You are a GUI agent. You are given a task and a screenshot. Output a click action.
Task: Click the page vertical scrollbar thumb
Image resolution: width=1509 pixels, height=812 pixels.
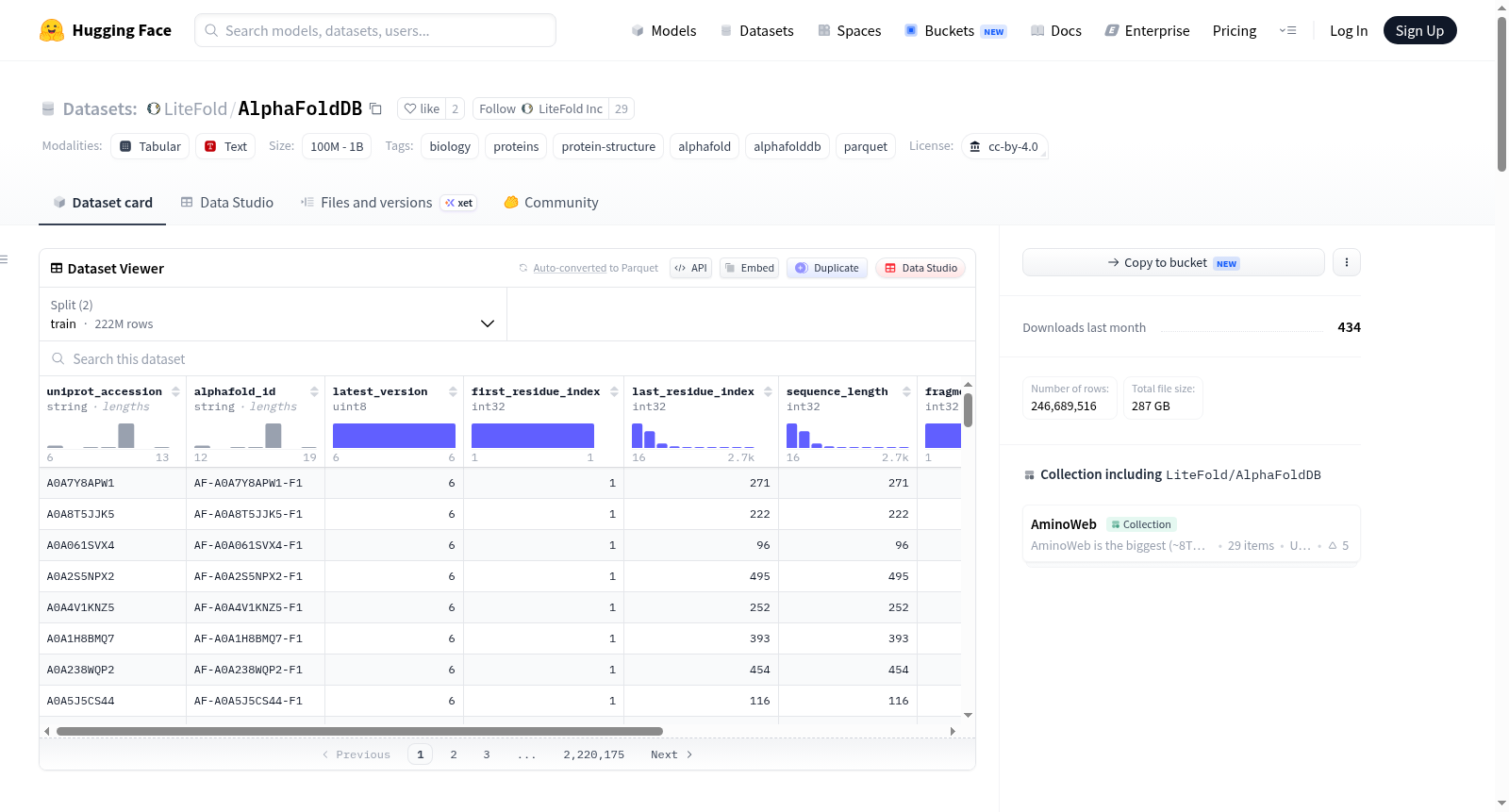(1501, 94)
